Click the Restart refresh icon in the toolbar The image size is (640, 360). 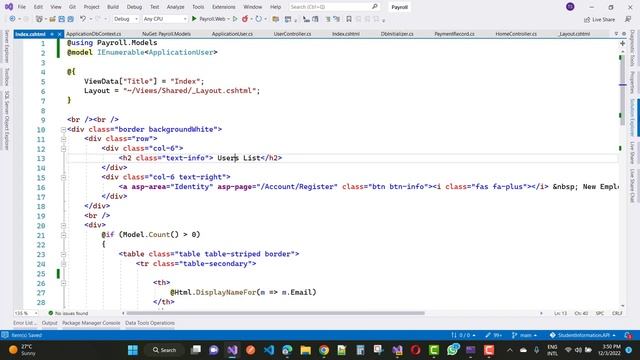pyautogui.click(x=258, y=19)
